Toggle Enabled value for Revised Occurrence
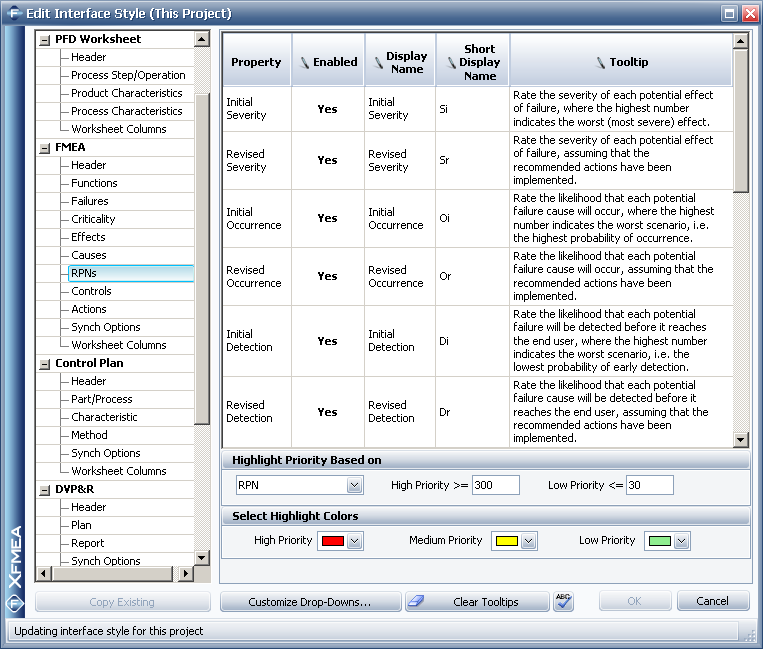 click(327, 276)
